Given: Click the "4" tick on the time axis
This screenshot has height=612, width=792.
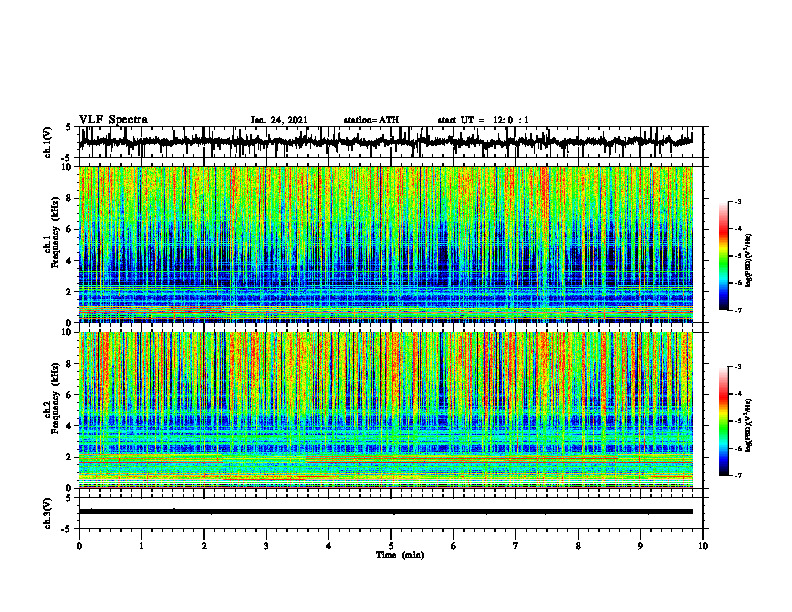Looking at the screenshot, I should click(329, 546).
